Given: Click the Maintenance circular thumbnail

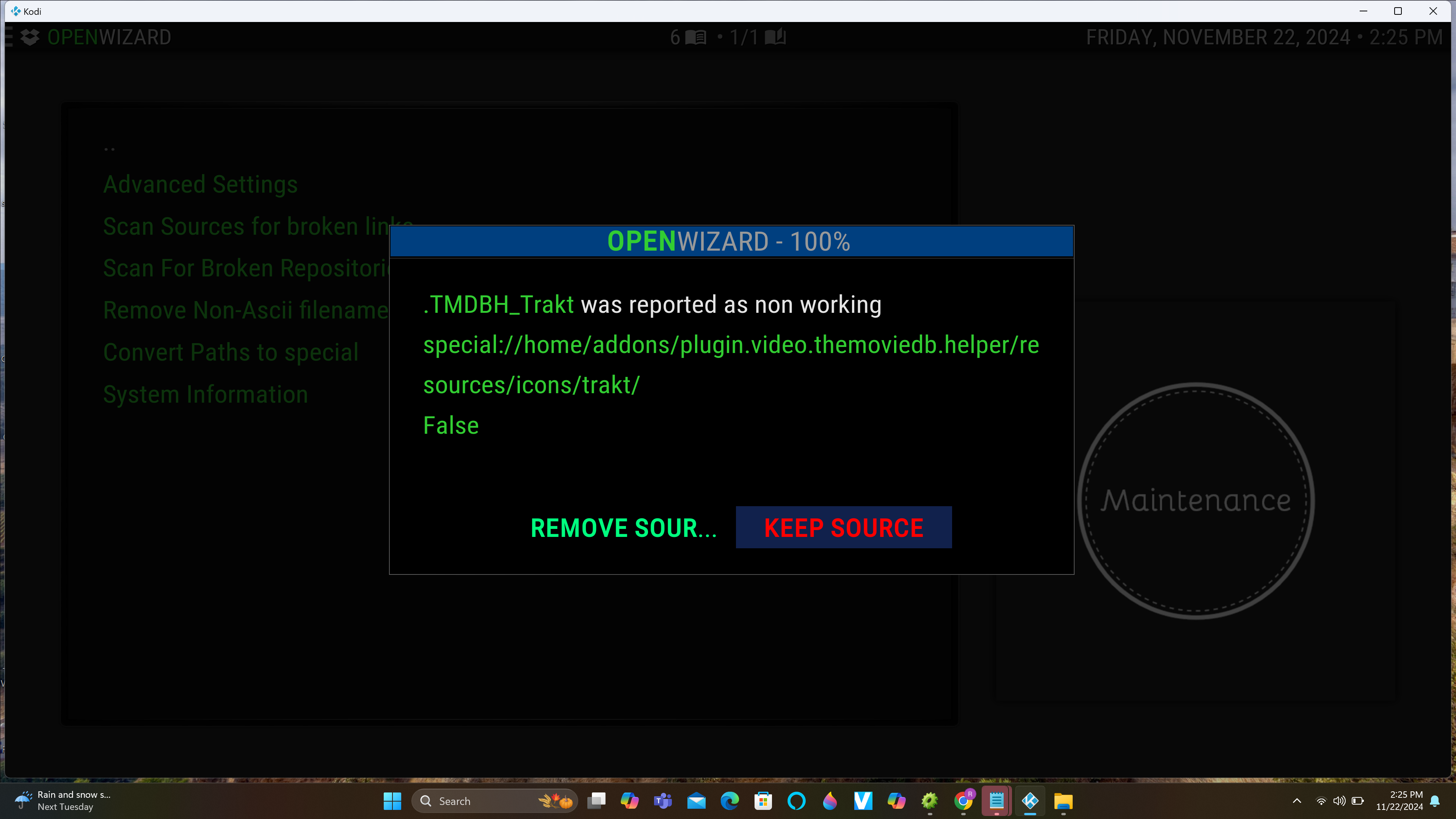Looking at the screenshot, I should click(1196, 501).
